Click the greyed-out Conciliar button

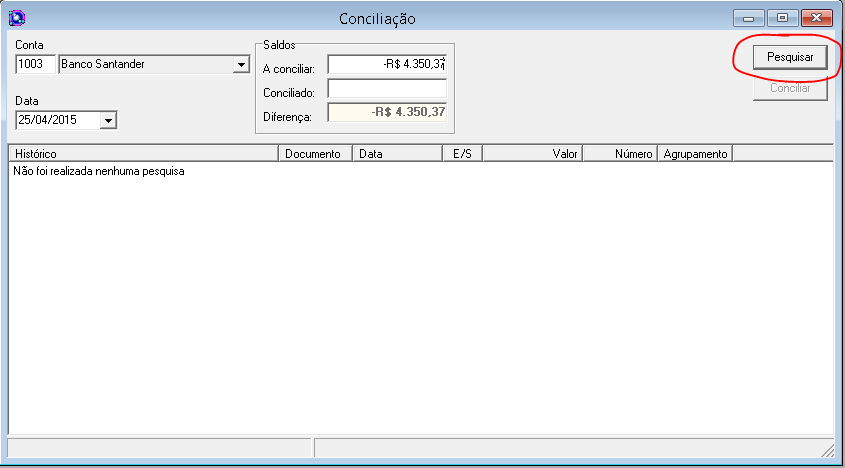790,88
